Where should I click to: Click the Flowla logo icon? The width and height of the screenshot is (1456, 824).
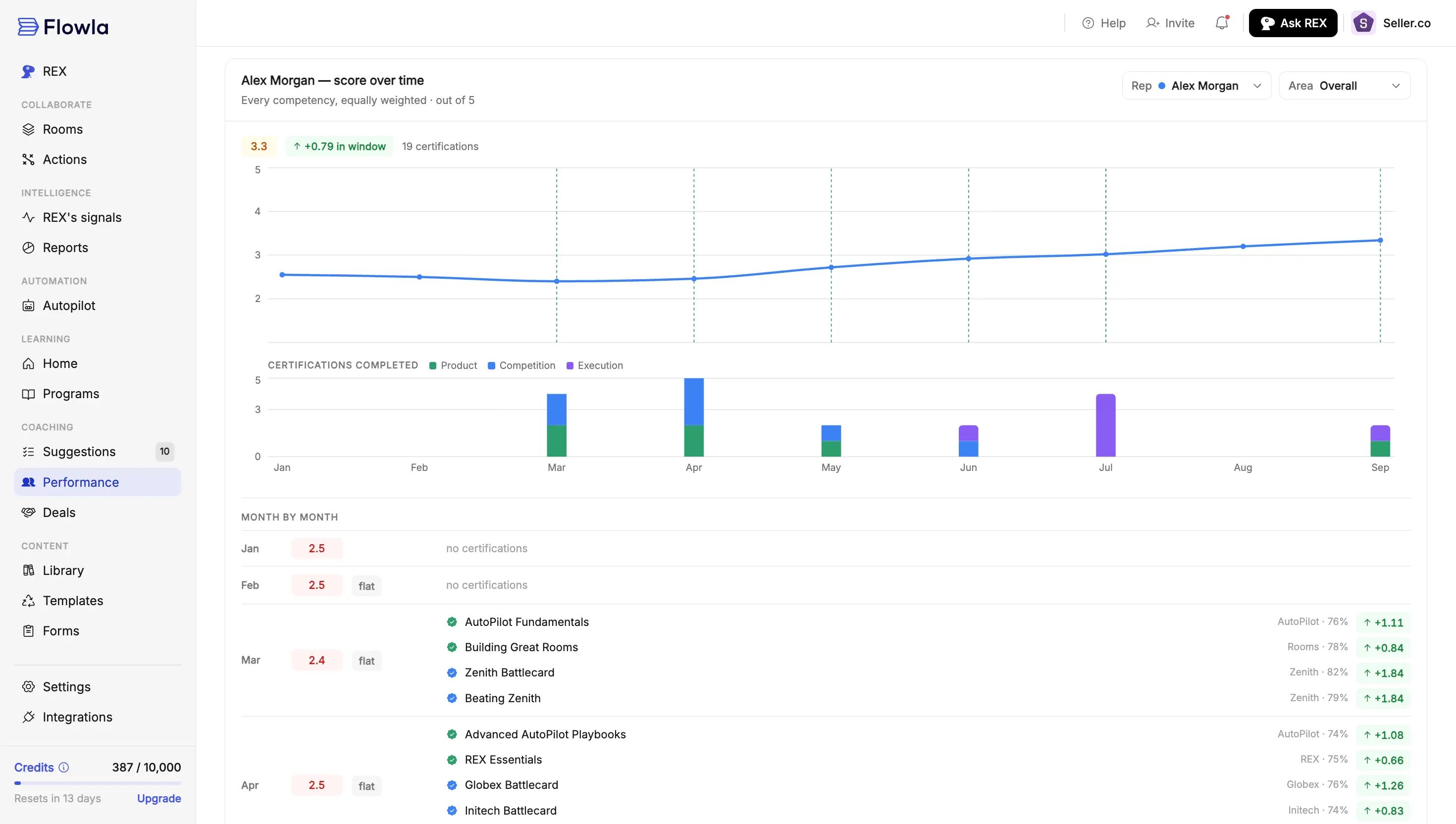(x=28, y=27)
